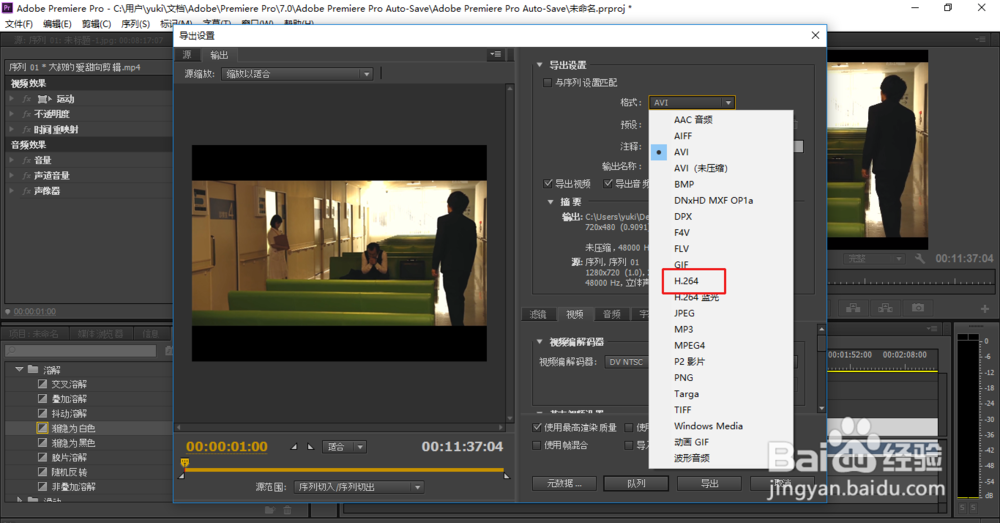Click the 队列 button
Image resolution: width=1000 pixels, height=523 pixels.
point(636,483)
